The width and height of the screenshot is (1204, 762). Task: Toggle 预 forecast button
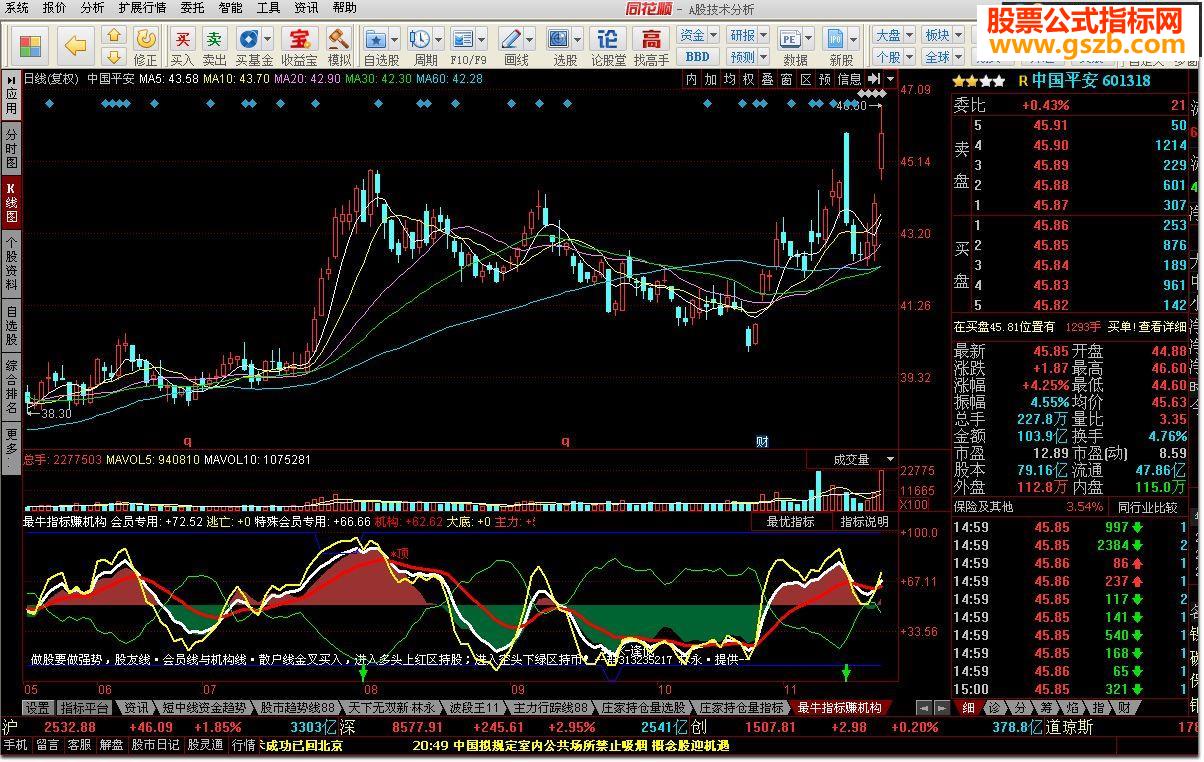tap(824, 79)
